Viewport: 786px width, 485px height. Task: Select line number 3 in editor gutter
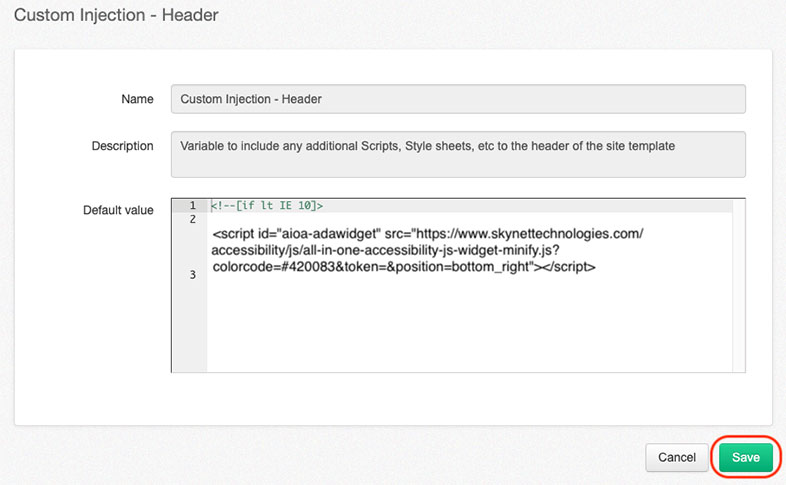[191, 274]
